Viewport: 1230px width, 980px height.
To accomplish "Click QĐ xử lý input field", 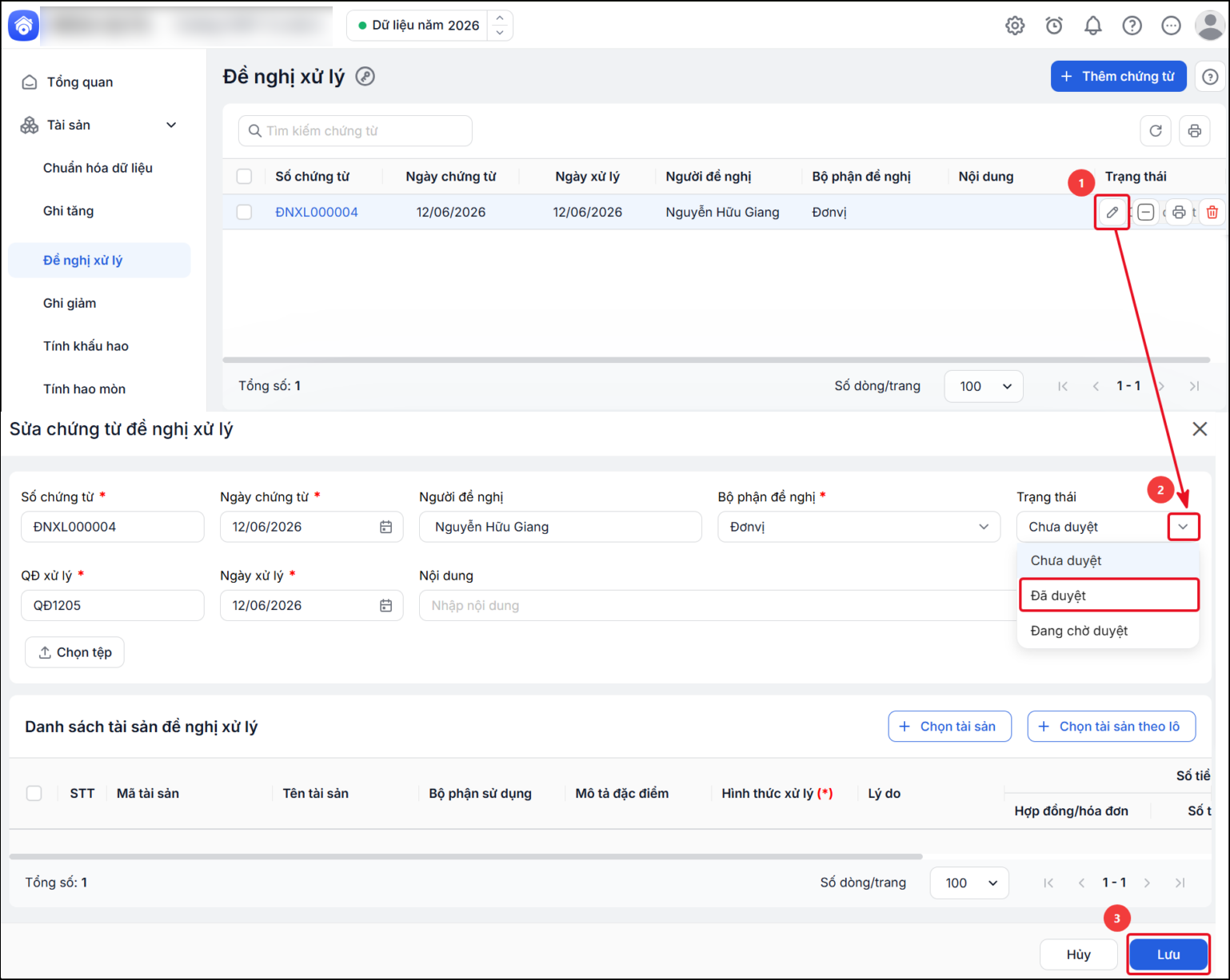I will pos(113,605).
